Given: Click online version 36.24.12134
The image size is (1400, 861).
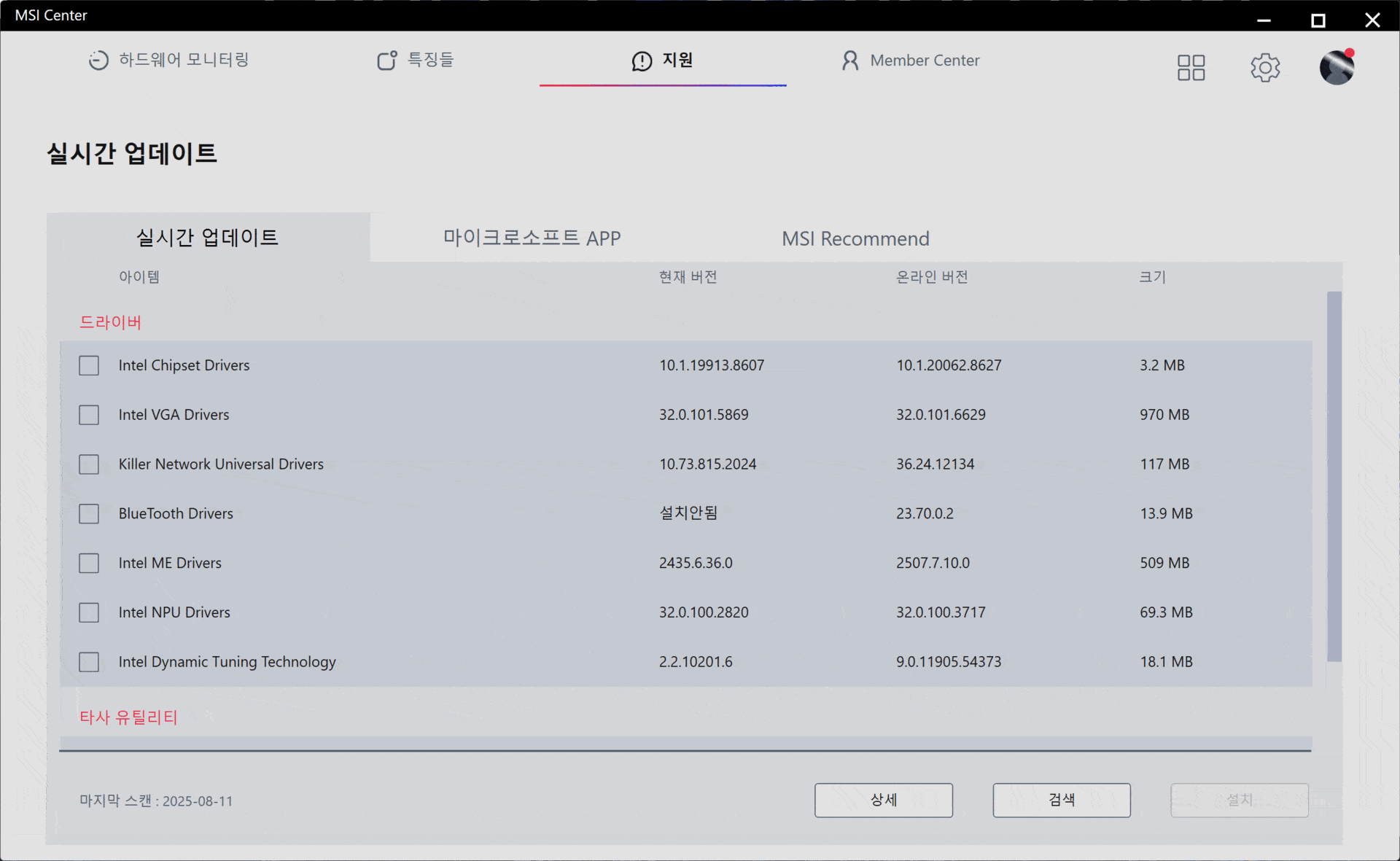Looking at the screenshot, I should pos(935,464).
